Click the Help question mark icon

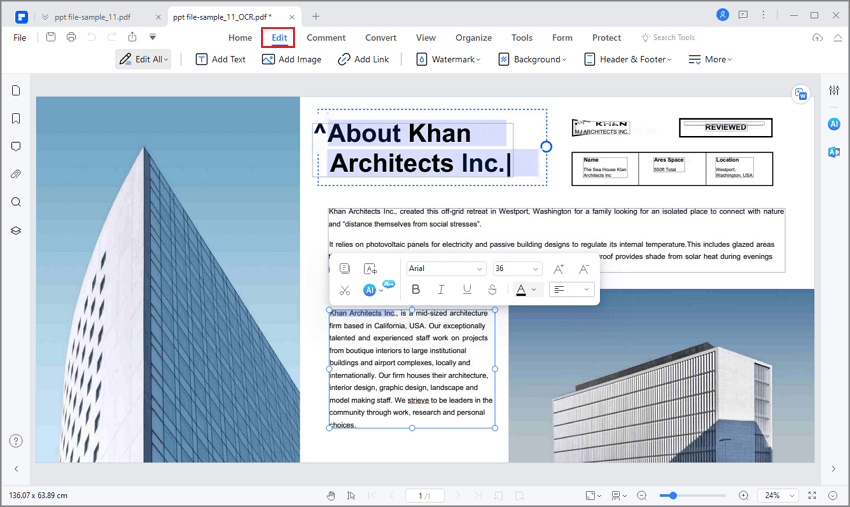[16, 441]
